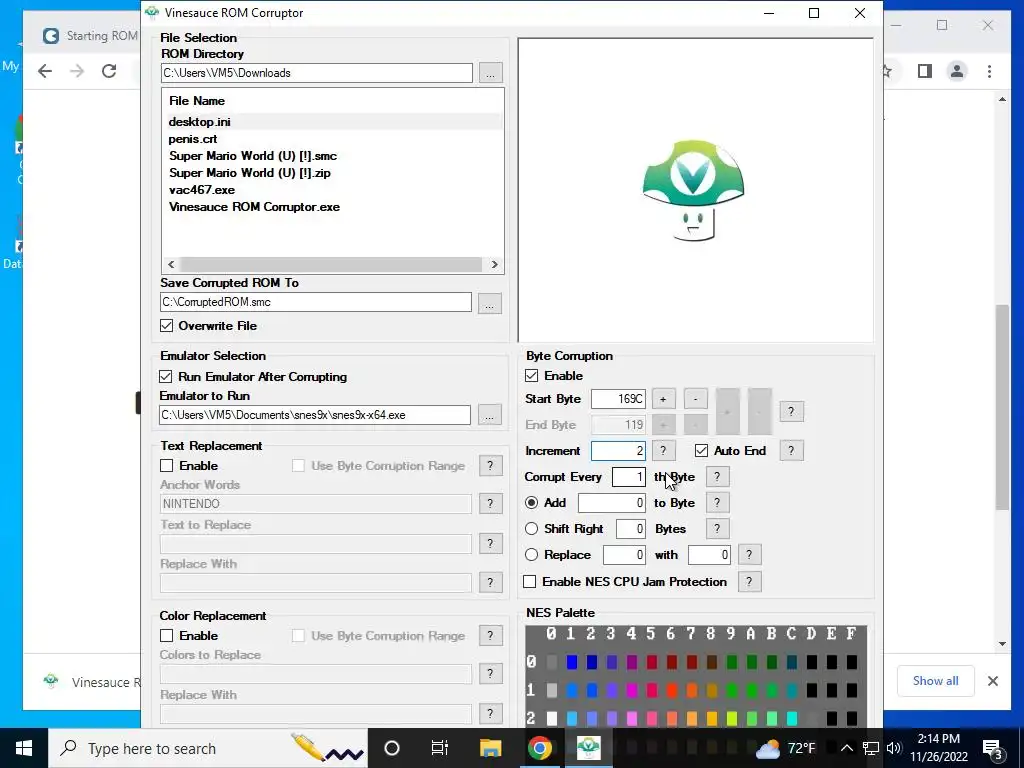Toggle the Overwrite File checkbox

(167, 325)
